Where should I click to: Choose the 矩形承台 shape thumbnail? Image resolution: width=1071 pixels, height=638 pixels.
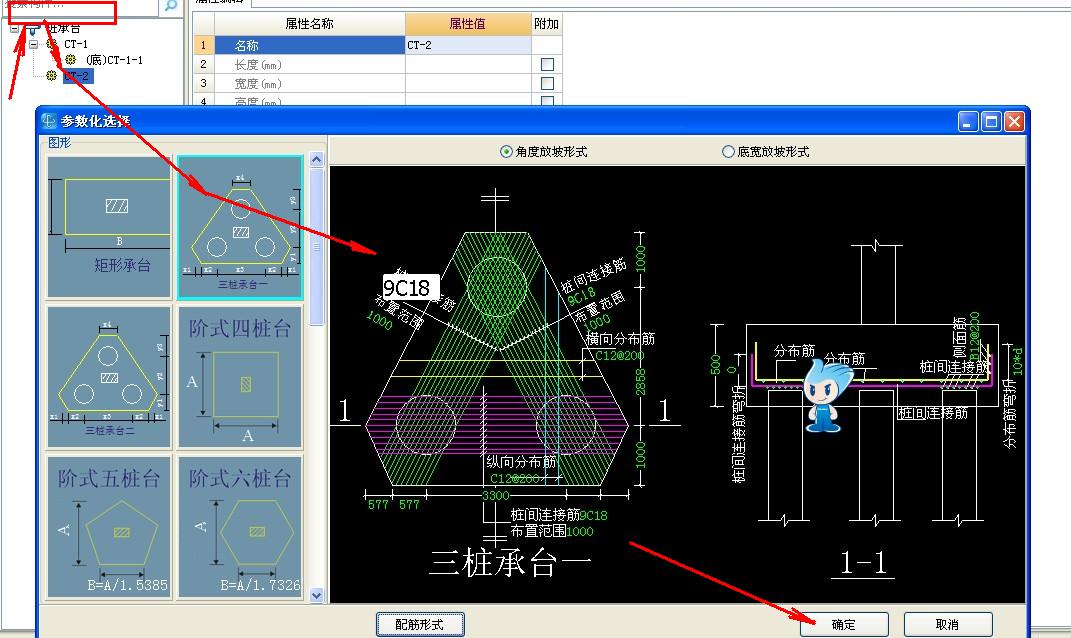pyautogui.click(x=109, y=227)
